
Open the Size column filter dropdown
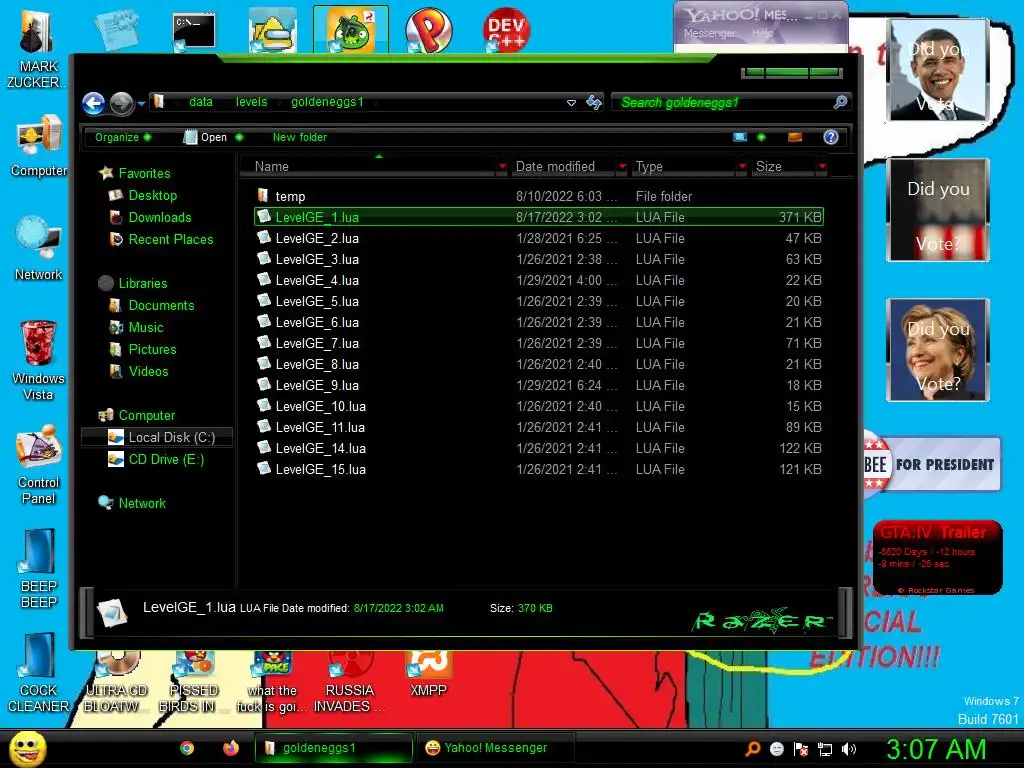822,167
